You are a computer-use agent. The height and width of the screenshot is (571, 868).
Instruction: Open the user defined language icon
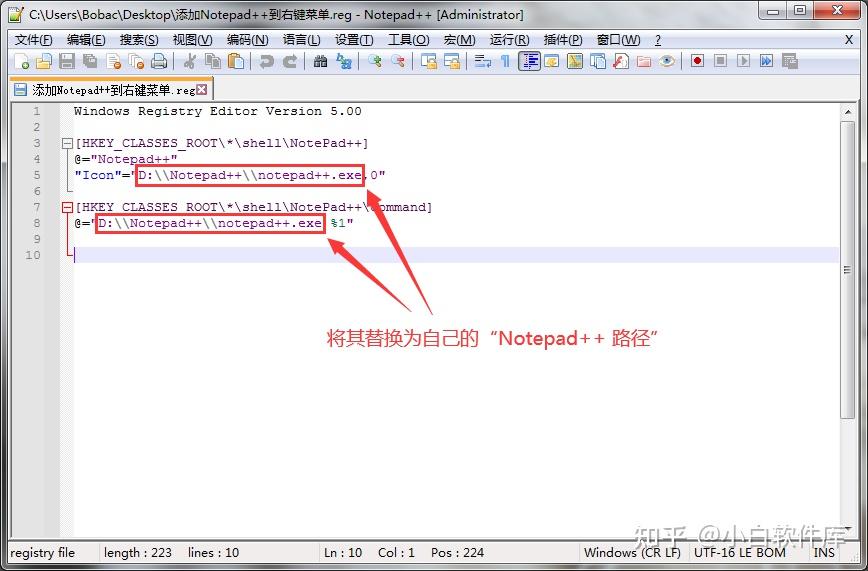point(551,61)
